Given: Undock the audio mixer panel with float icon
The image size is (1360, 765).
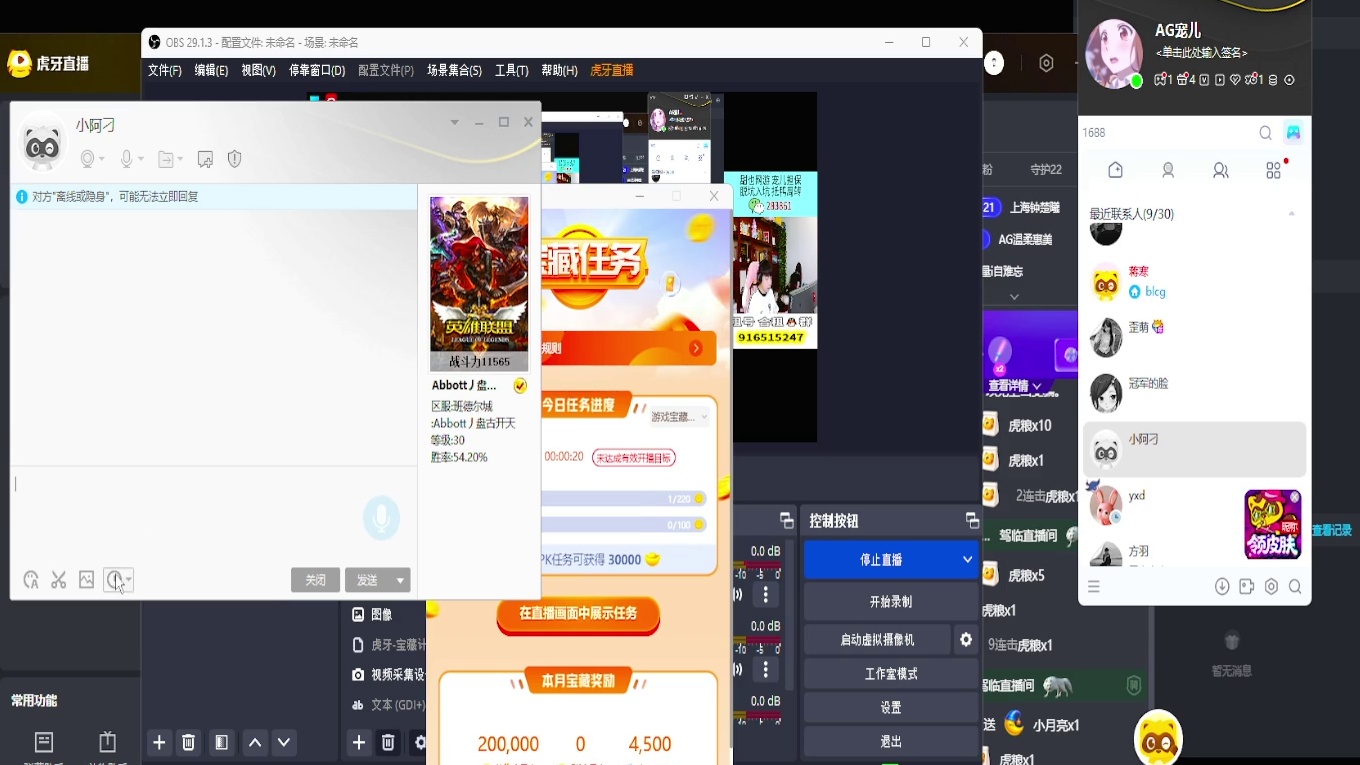Looking at the screenshot, I should click(x=787, y=520).
